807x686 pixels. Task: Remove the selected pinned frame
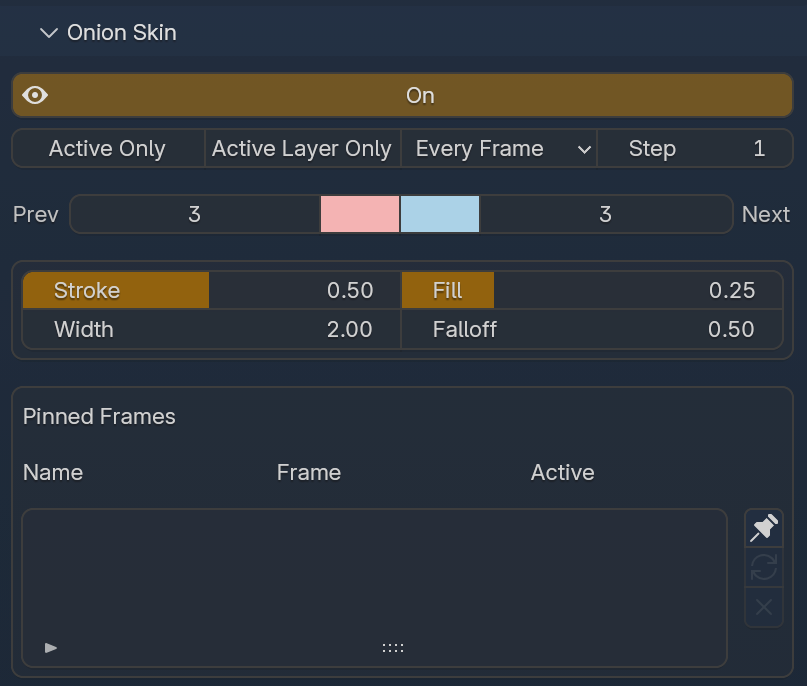(x=763, y=607)
